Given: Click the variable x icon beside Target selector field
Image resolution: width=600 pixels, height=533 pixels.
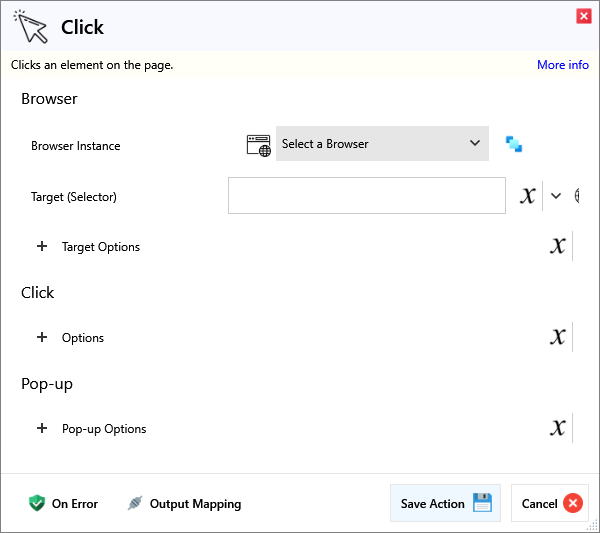Looking at the screenshot, I should pos(528,196).
